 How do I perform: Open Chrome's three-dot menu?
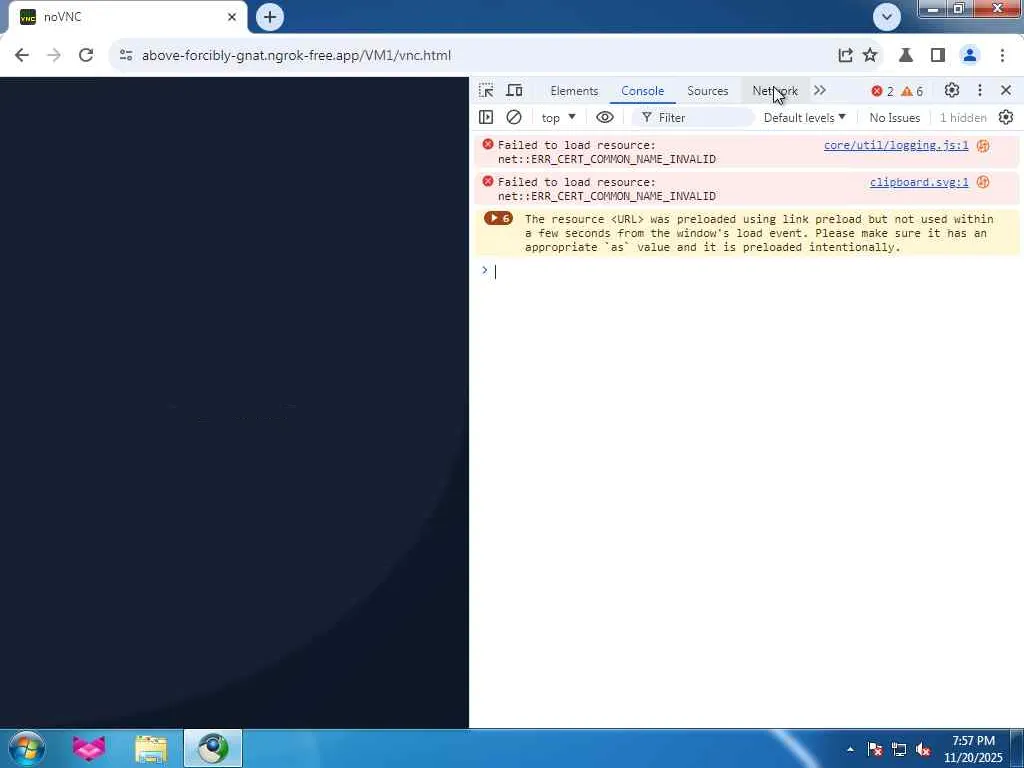[x=1002, y=56]
